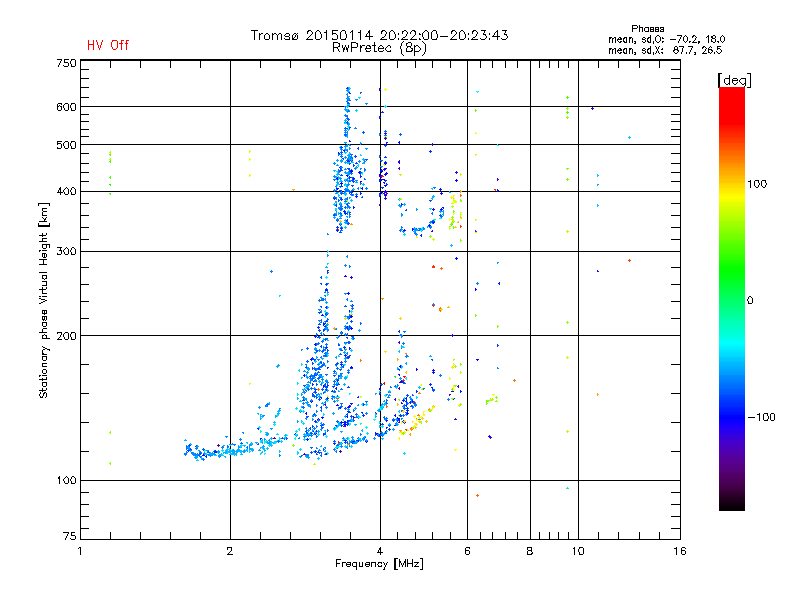Click the x-axis tick label '6'
This screenshot has width=800, height=600.
pos(467,551)
